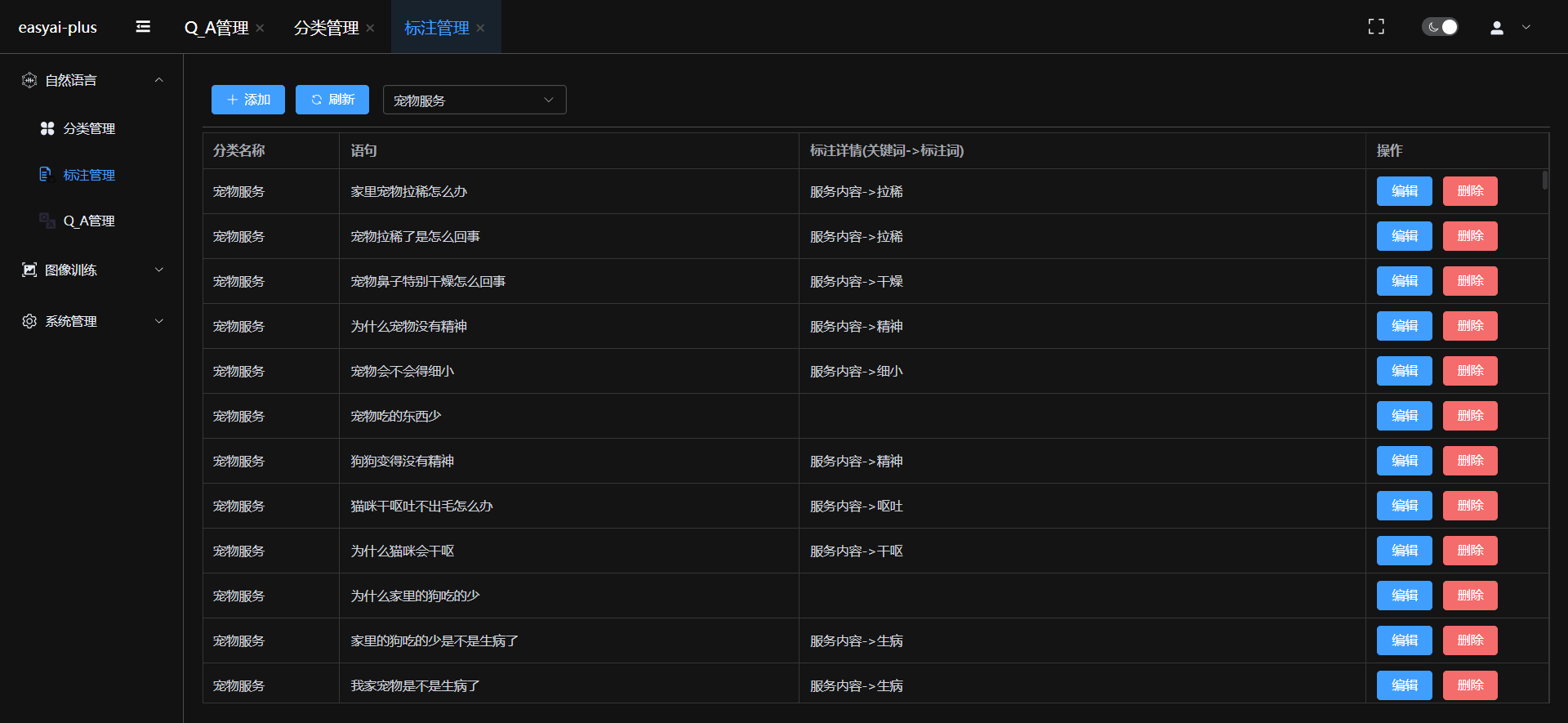Switch to the Q_A管理 tab
Viewport: 1568px width, 723px height.
(x=216, y=28)
